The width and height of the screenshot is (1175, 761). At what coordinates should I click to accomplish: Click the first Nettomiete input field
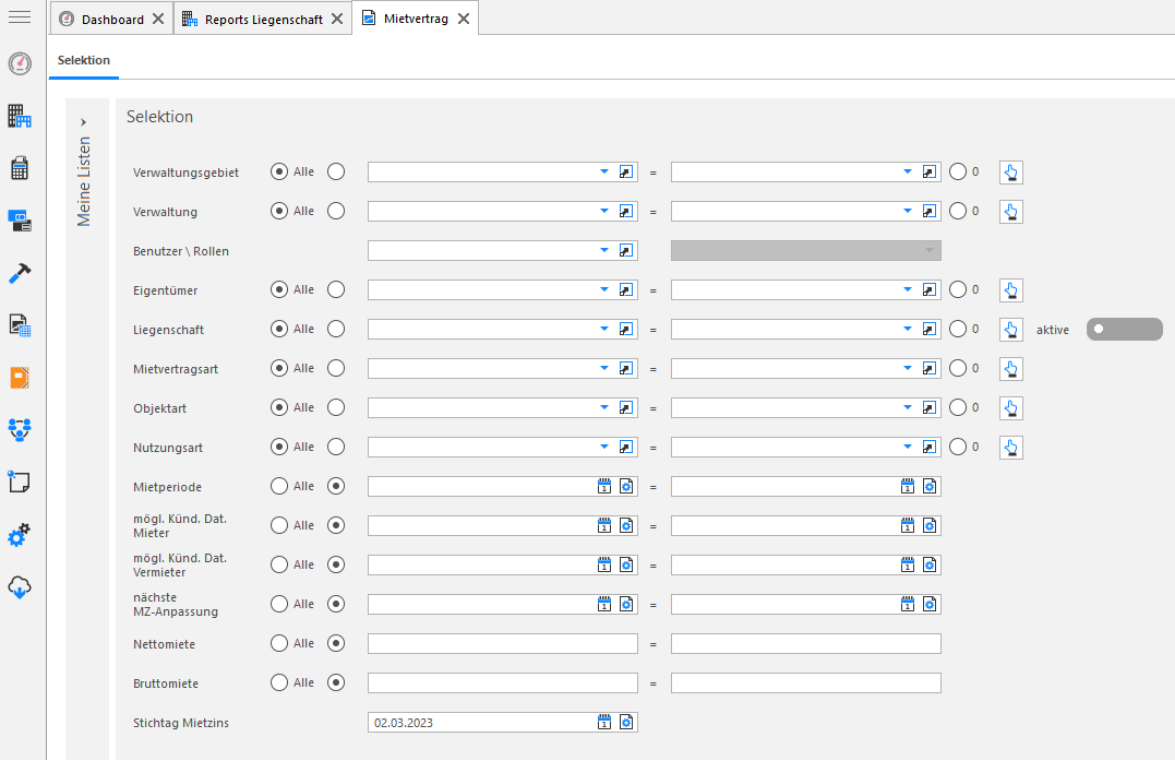503,643
